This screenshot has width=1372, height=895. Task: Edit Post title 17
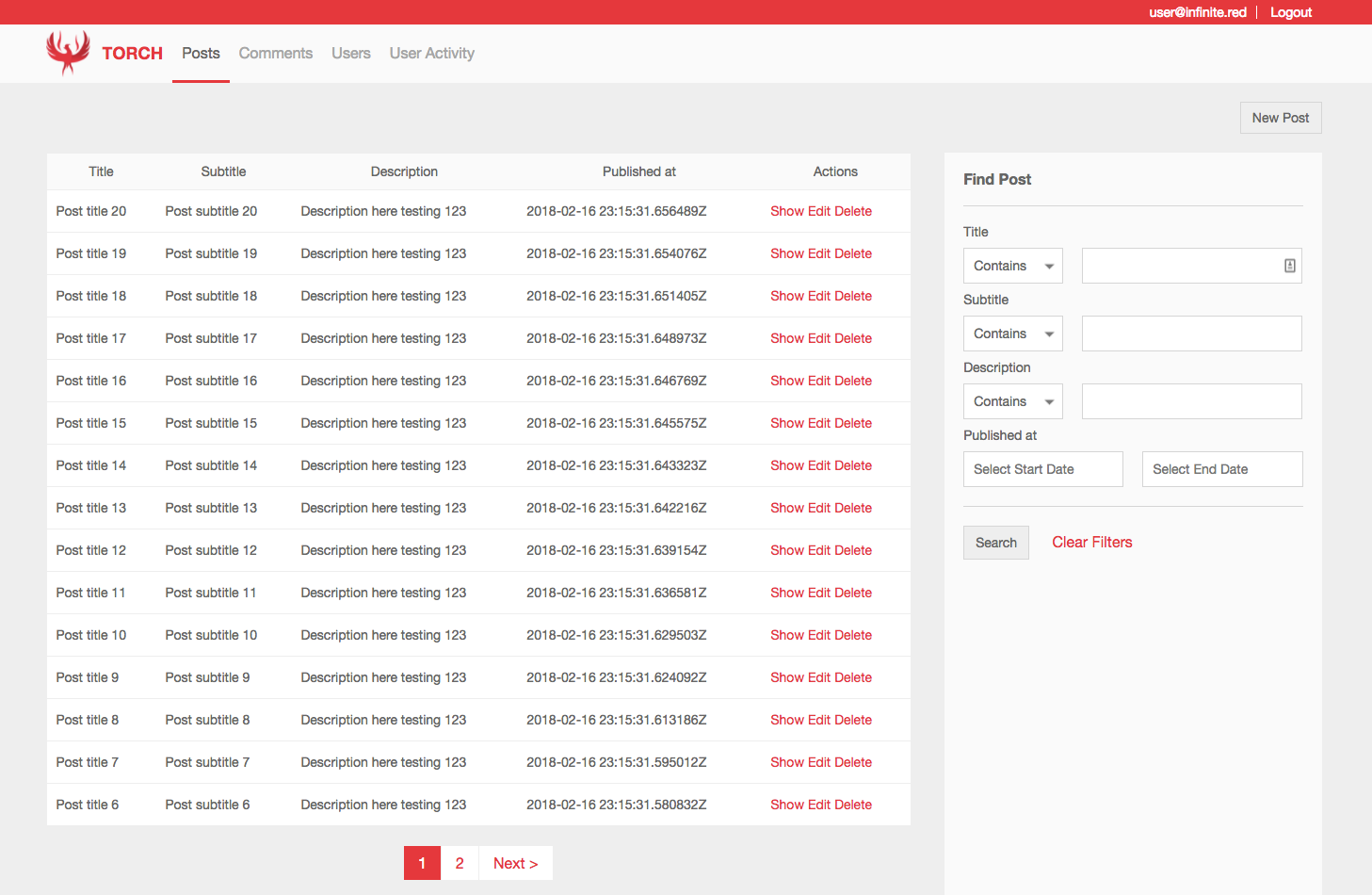[x=818, y=338]
